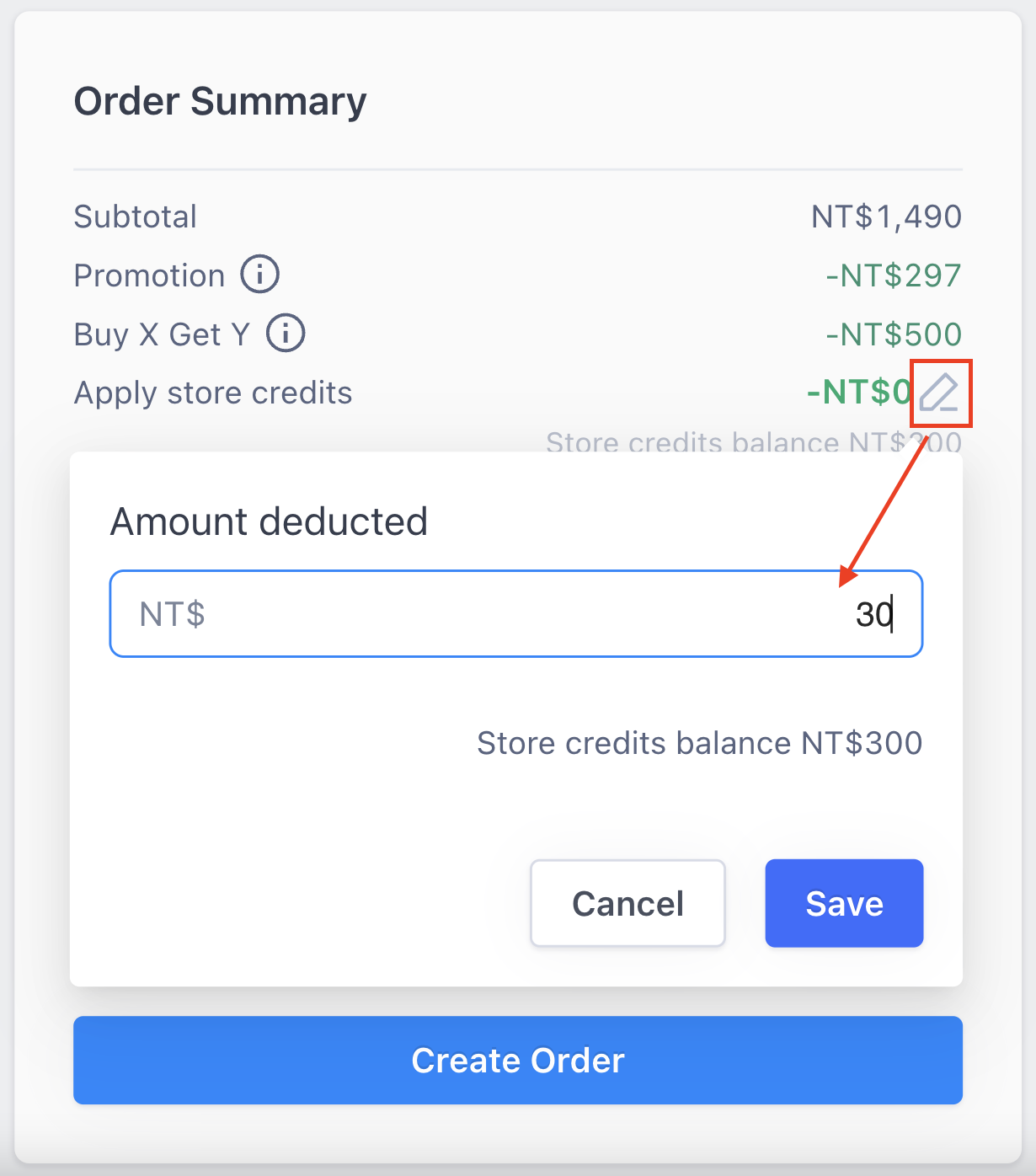Click the Buy X Get Y label
The height and width of the screenshot is (1176, 1036).
click(x=162, y=334)
